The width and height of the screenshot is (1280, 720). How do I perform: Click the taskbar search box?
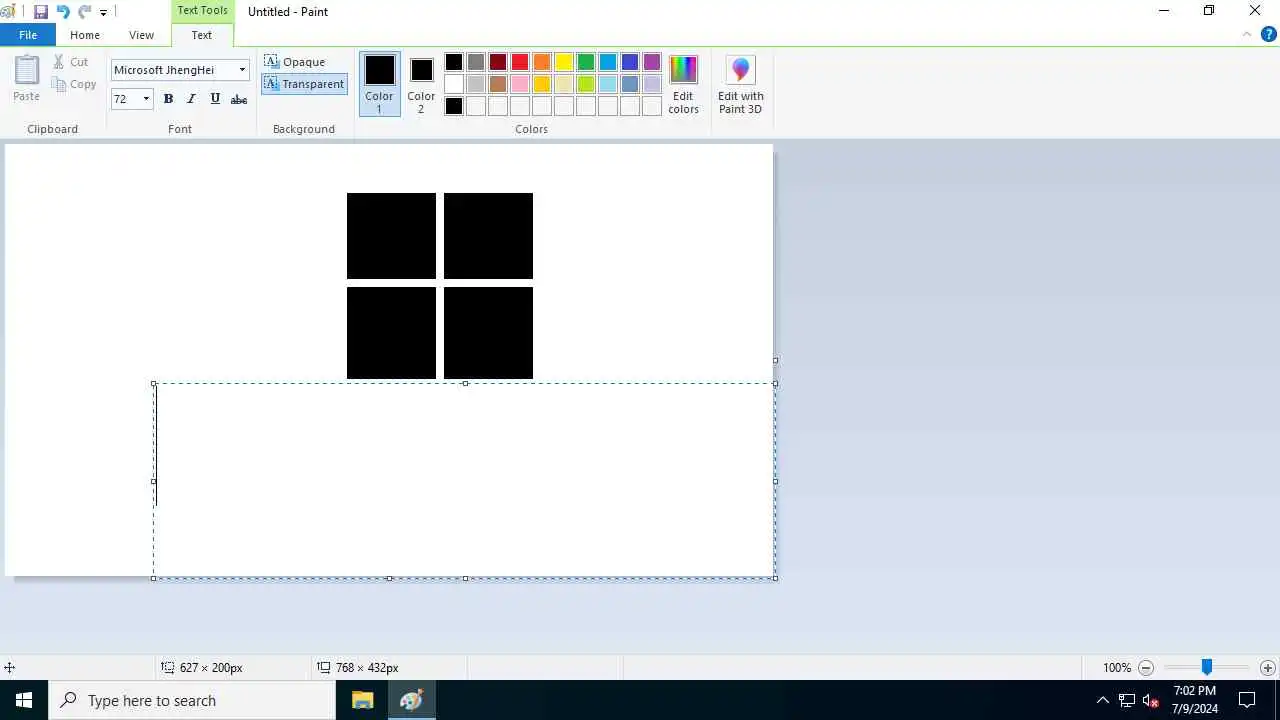(x=192, y=700)
